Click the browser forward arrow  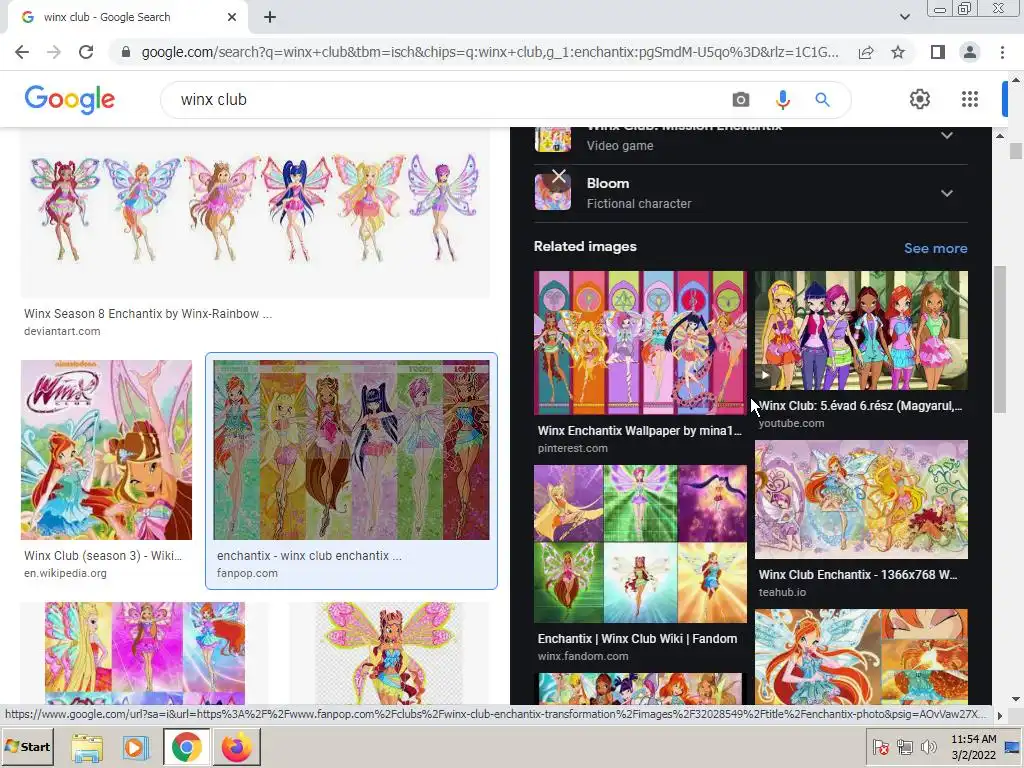point(54,52)
